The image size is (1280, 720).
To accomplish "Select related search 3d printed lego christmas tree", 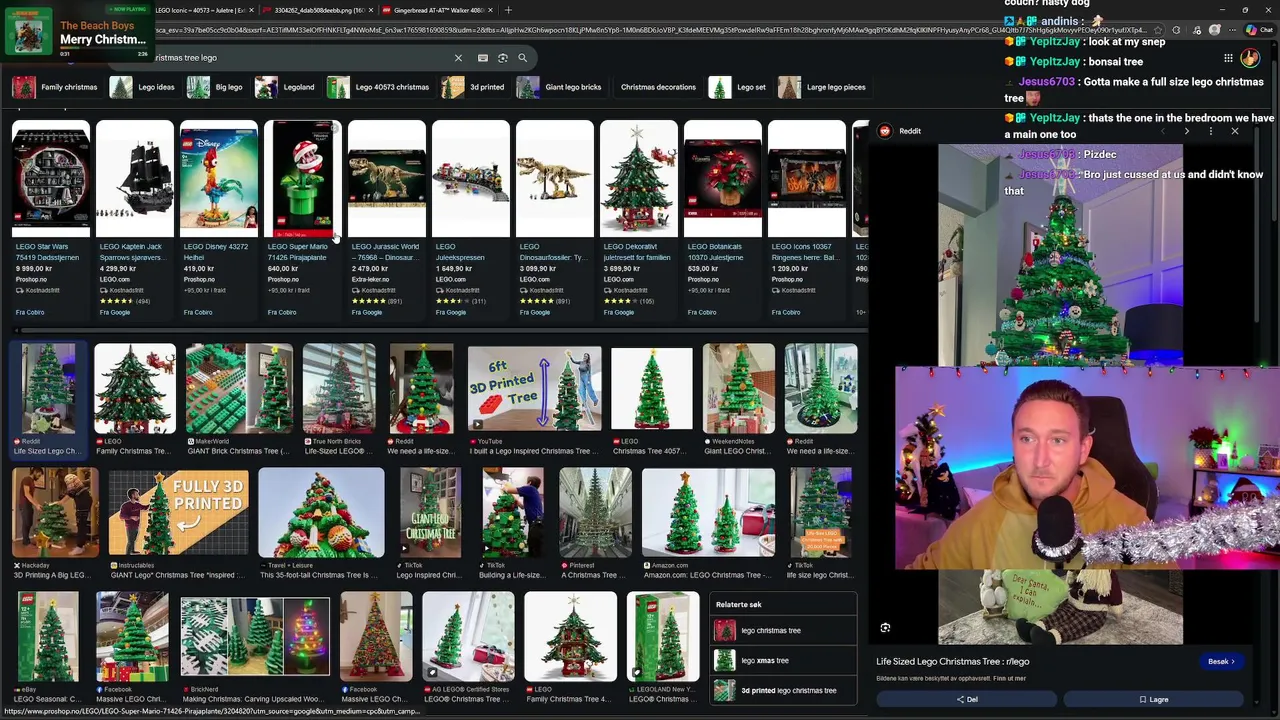I will click(785, 690).
